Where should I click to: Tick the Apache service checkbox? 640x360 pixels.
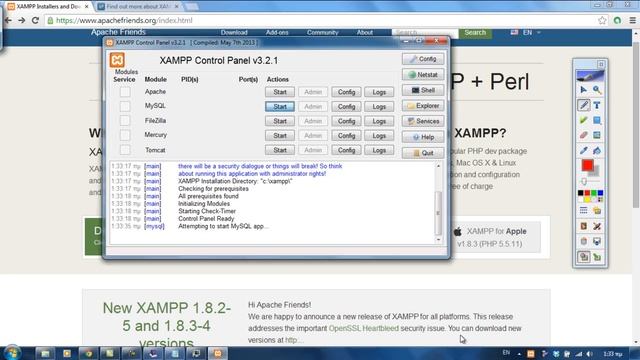pos(125,92)
